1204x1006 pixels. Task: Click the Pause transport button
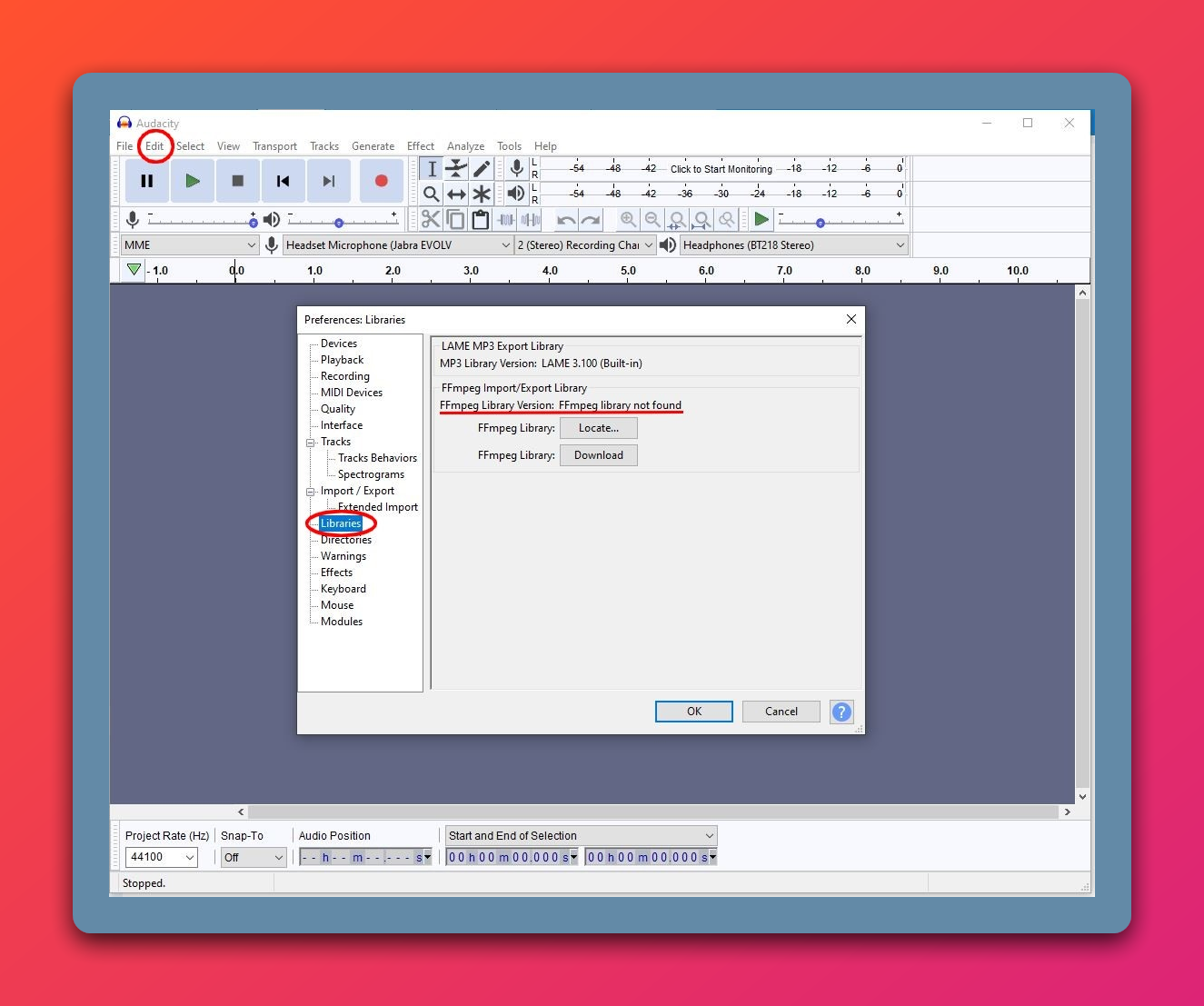point(146,181)
